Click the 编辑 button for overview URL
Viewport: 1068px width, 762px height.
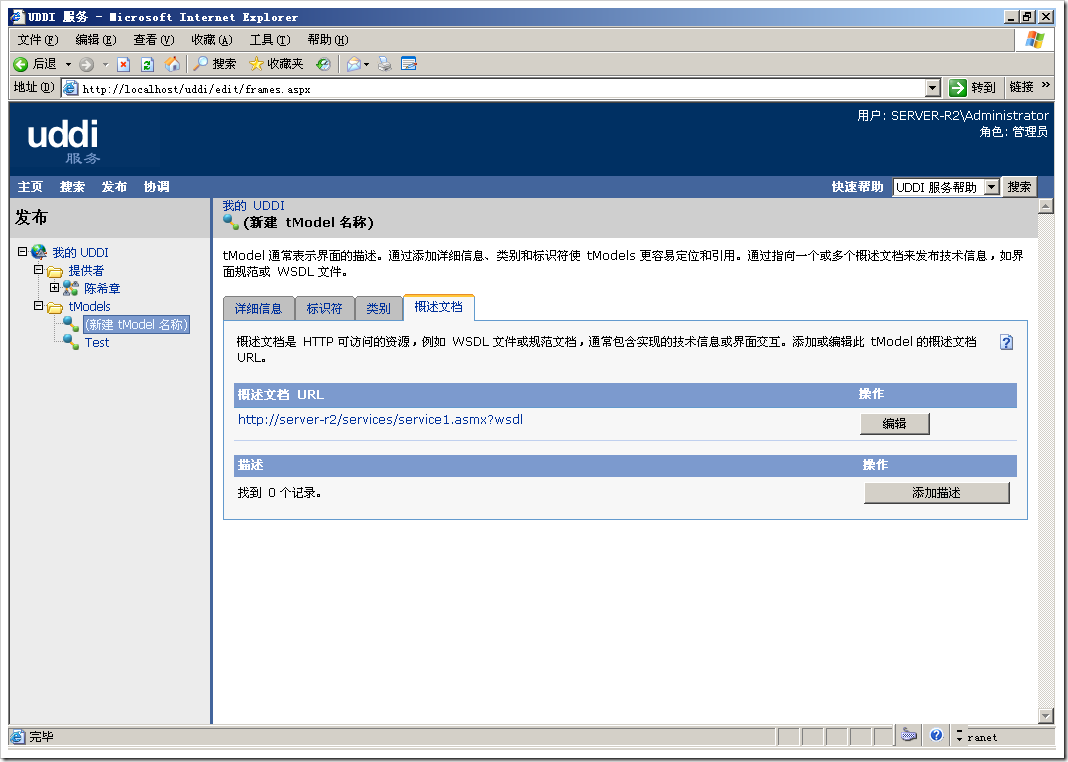[x=894, y=424]
